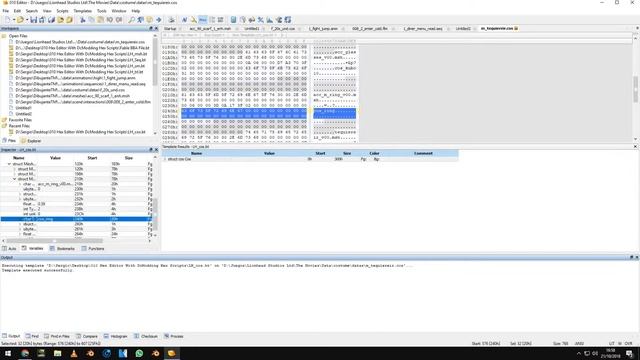Screen dimensions: 640x360
Task: Click the Edit As Hex toolbar icon
Action: point(203,20)
